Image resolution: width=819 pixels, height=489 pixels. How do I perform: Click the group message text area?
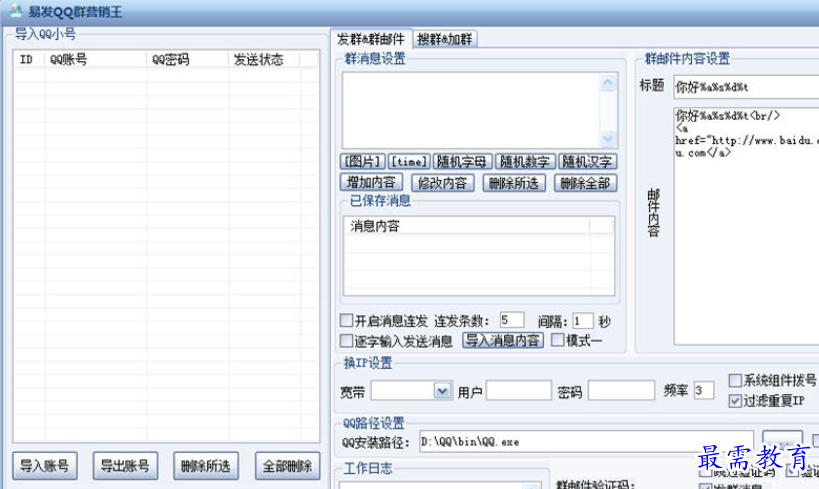pyautogui.click(x=471, y=110)
